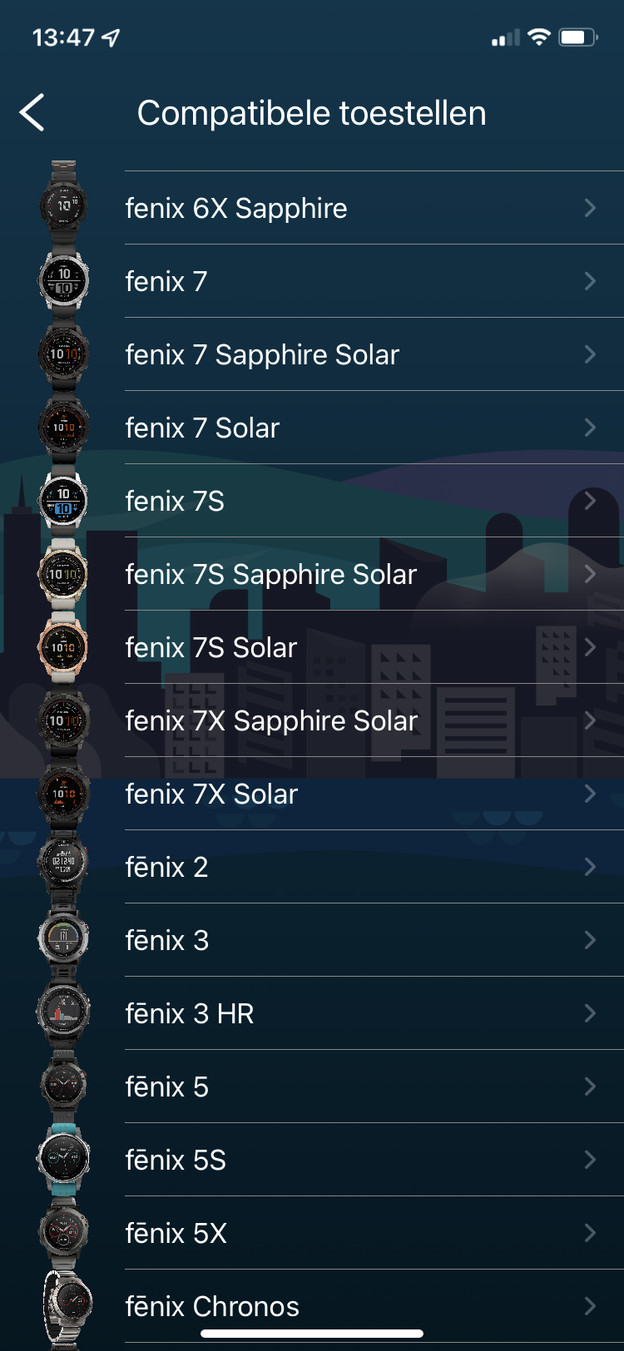Viewport: 624px width, 1351px height.
Task: Open chevron next to fenix 7 Sapphire Solar
Action: click(x=590, y=354)
